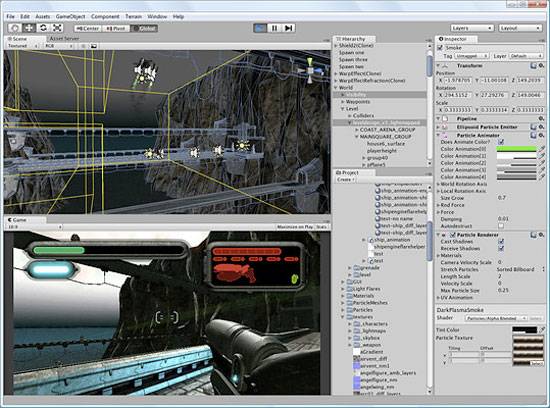Image resolution: width=550 pixels, height=408 pixels.
Task: Click the Tint Color black swatch
Action: coord(524,329)
